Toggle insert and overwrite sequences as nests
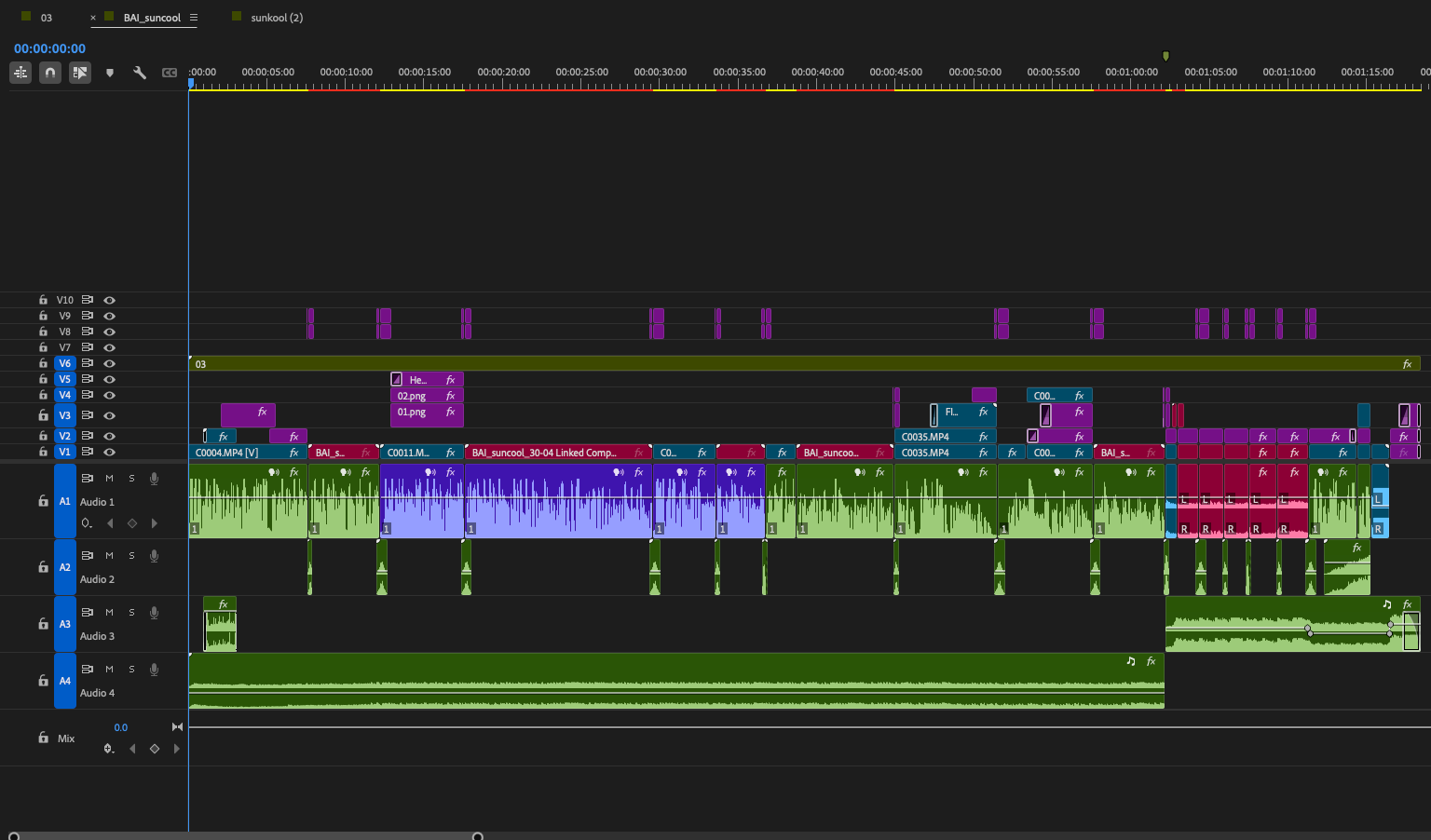This screenshot has height=840, width=1431. (x=20, y=73)
